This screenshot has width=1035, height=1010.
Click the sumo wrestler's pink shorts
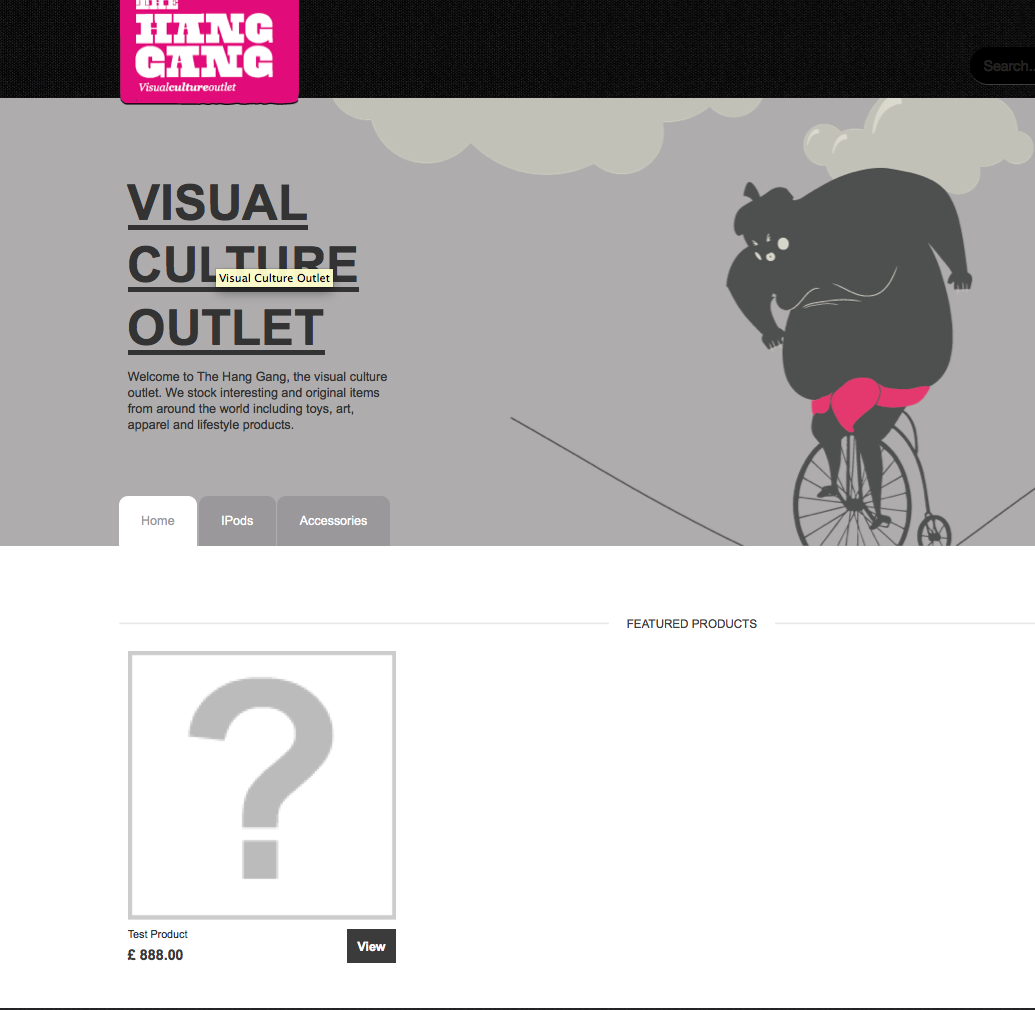point(866,400)
